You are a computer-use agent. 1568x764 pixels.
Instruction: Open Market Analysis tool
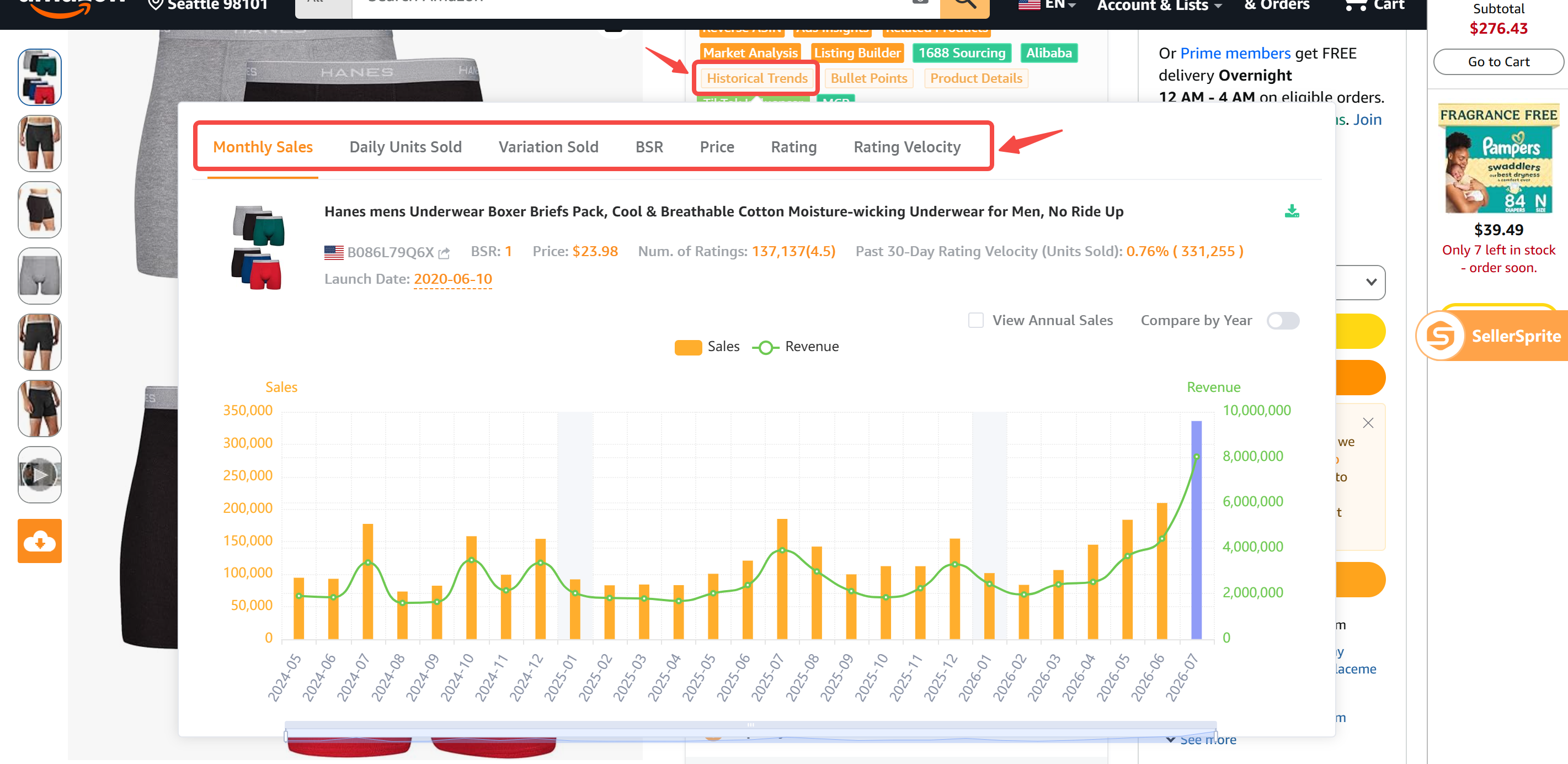coord(750,53)
